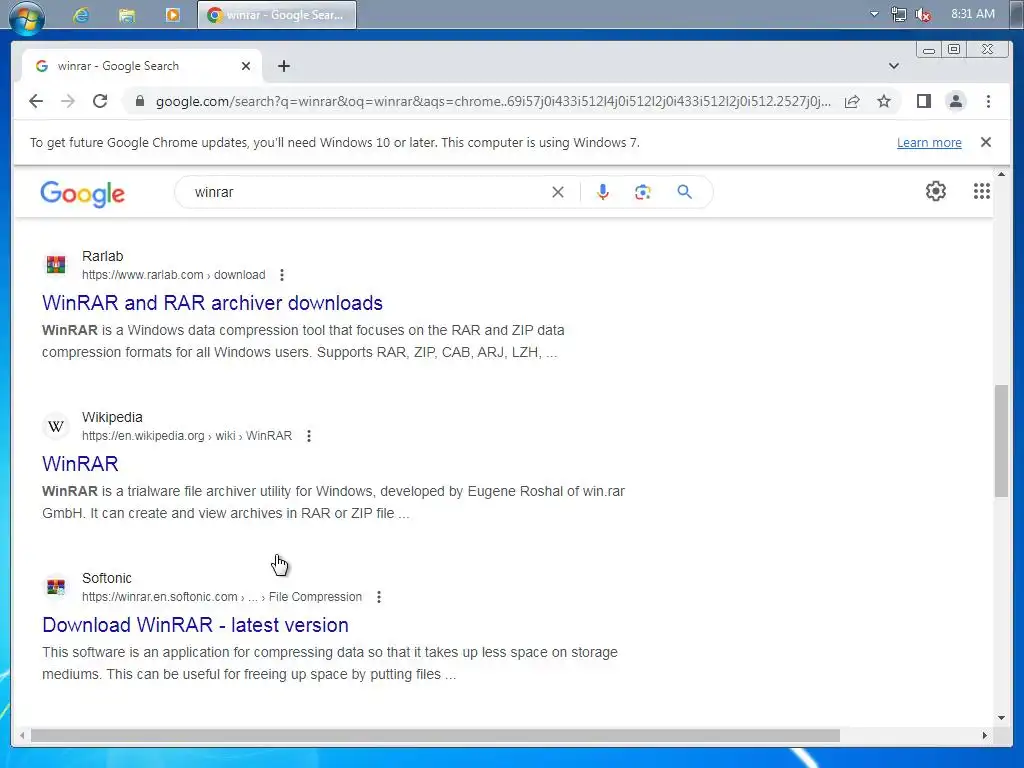
Task: Click the Wikipedia W favicon
Action: click(56, 426)
